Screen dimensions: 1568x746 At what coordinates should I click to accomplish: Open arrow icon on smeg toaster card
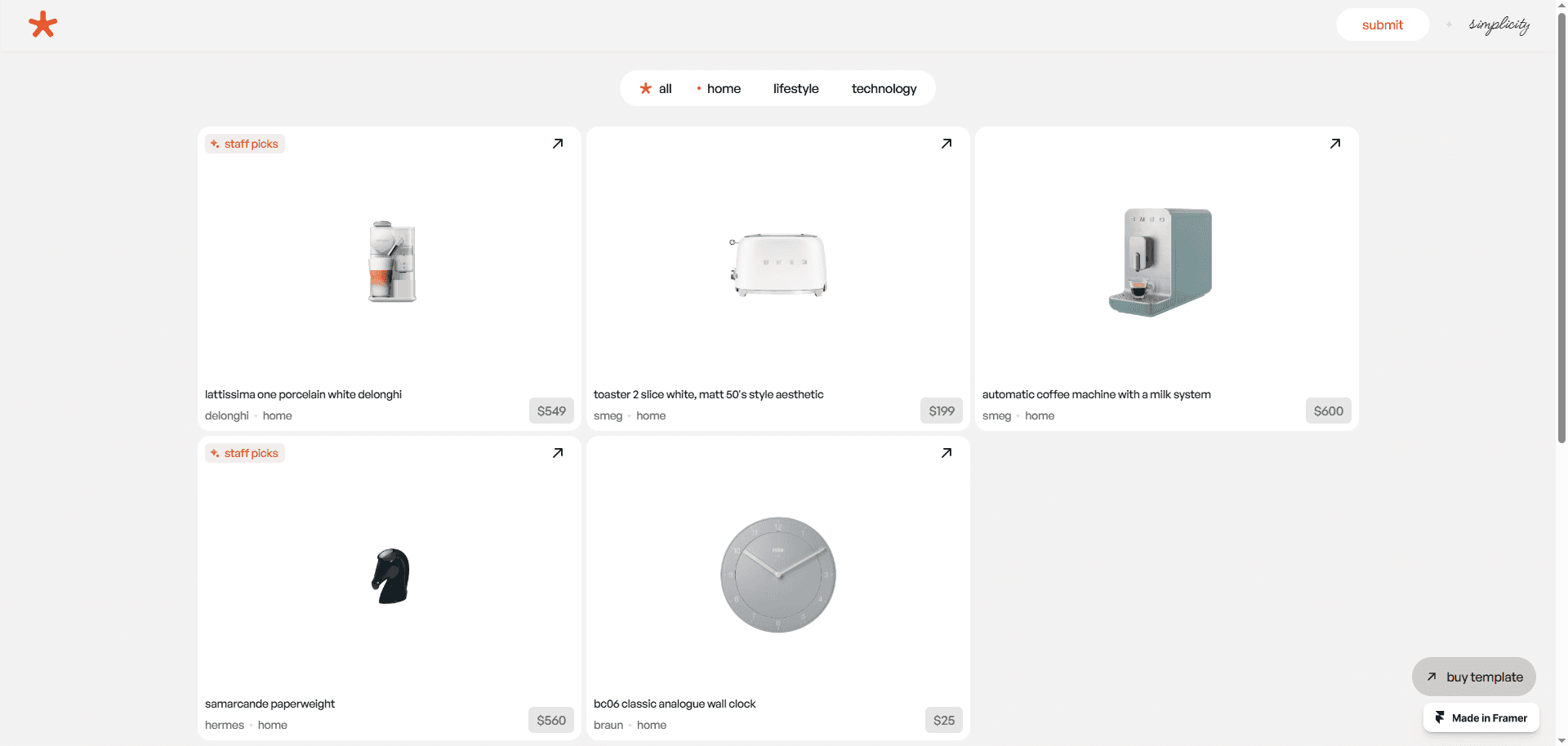pyautogui.click(x=947, y=144)
